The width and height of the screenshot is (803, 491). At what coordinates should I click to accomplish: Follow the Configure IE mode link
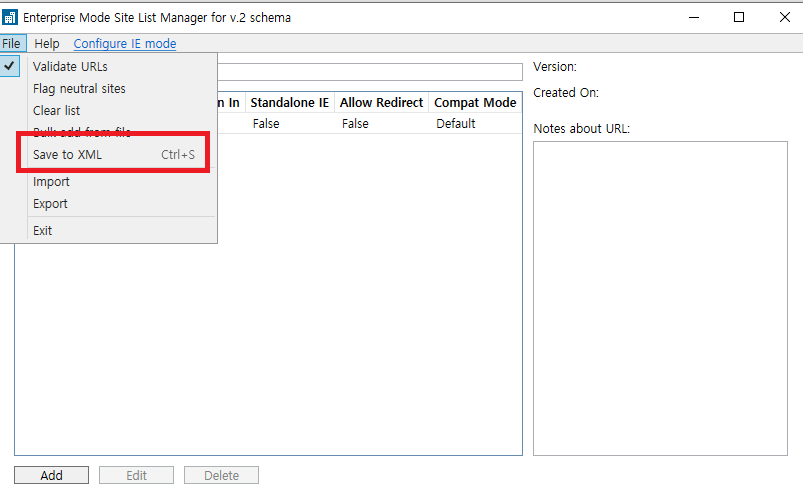(x=124, y=44)
